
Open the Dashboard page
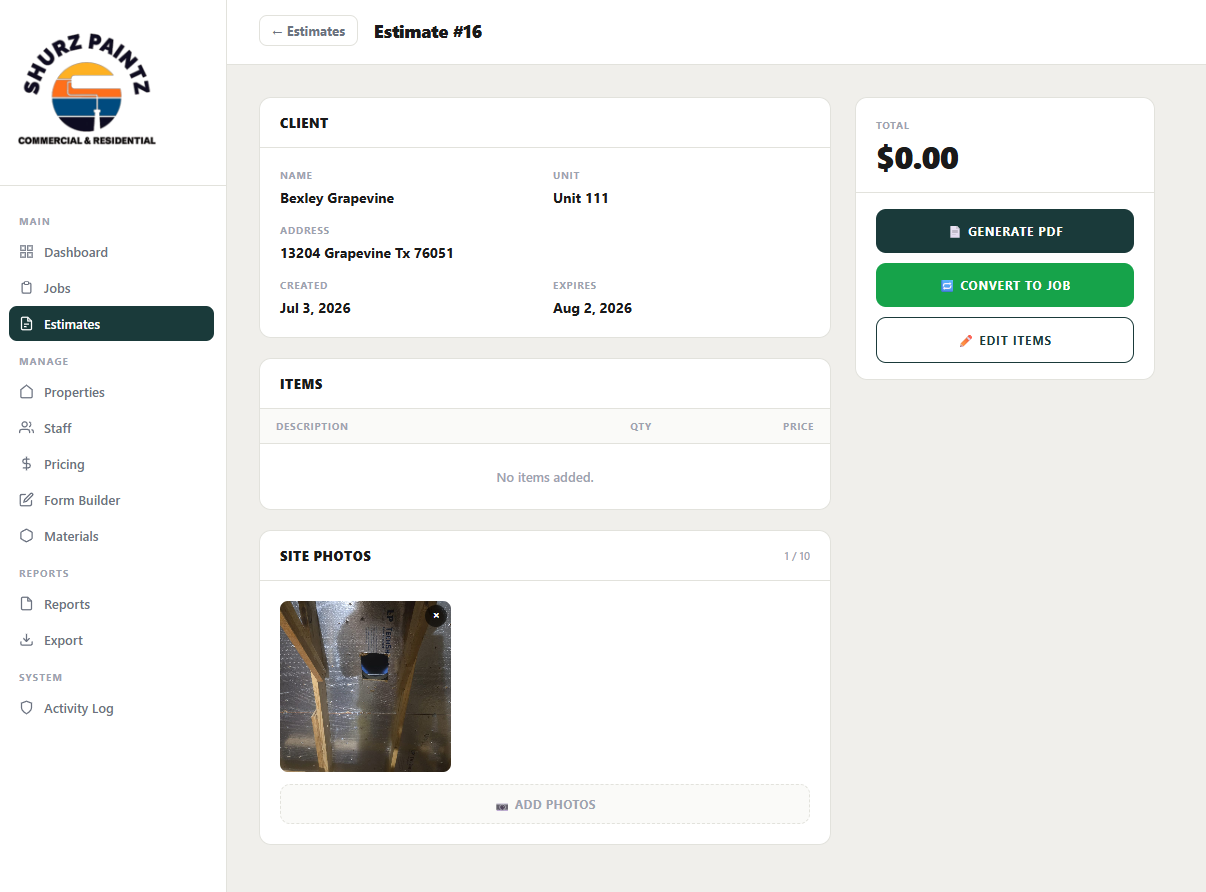(111, 252)
